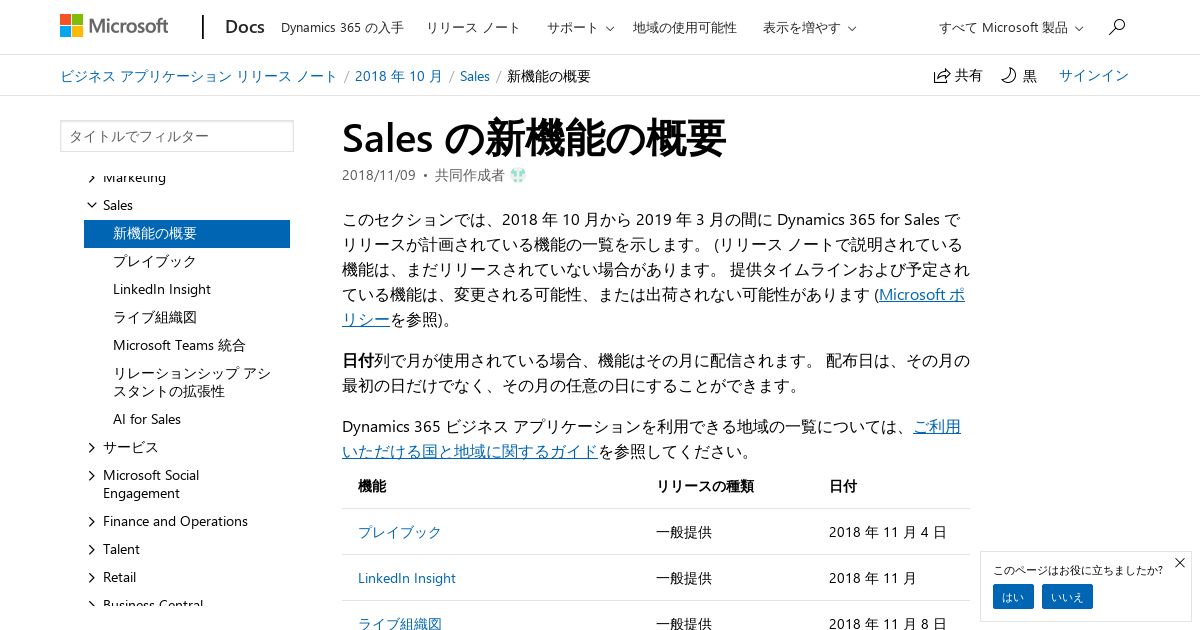Image resolution: width=1200 pixels, height=630 pixels.
Task: Answer いいえ to the feedback prompt
Action: [1067, 597]
